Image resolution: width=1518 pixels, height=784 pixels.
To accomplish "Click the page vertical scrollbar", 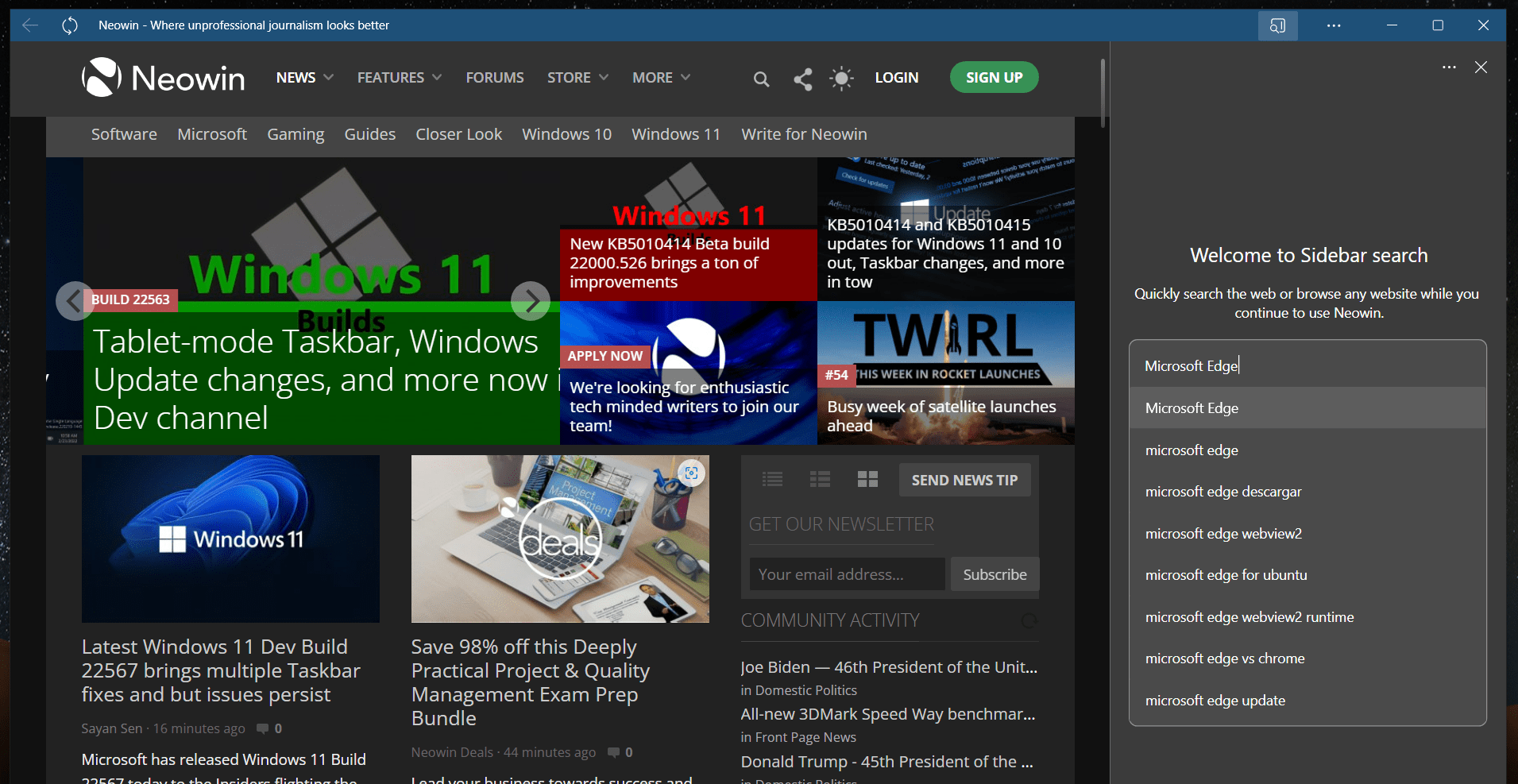I will (x=1103, y=93).
